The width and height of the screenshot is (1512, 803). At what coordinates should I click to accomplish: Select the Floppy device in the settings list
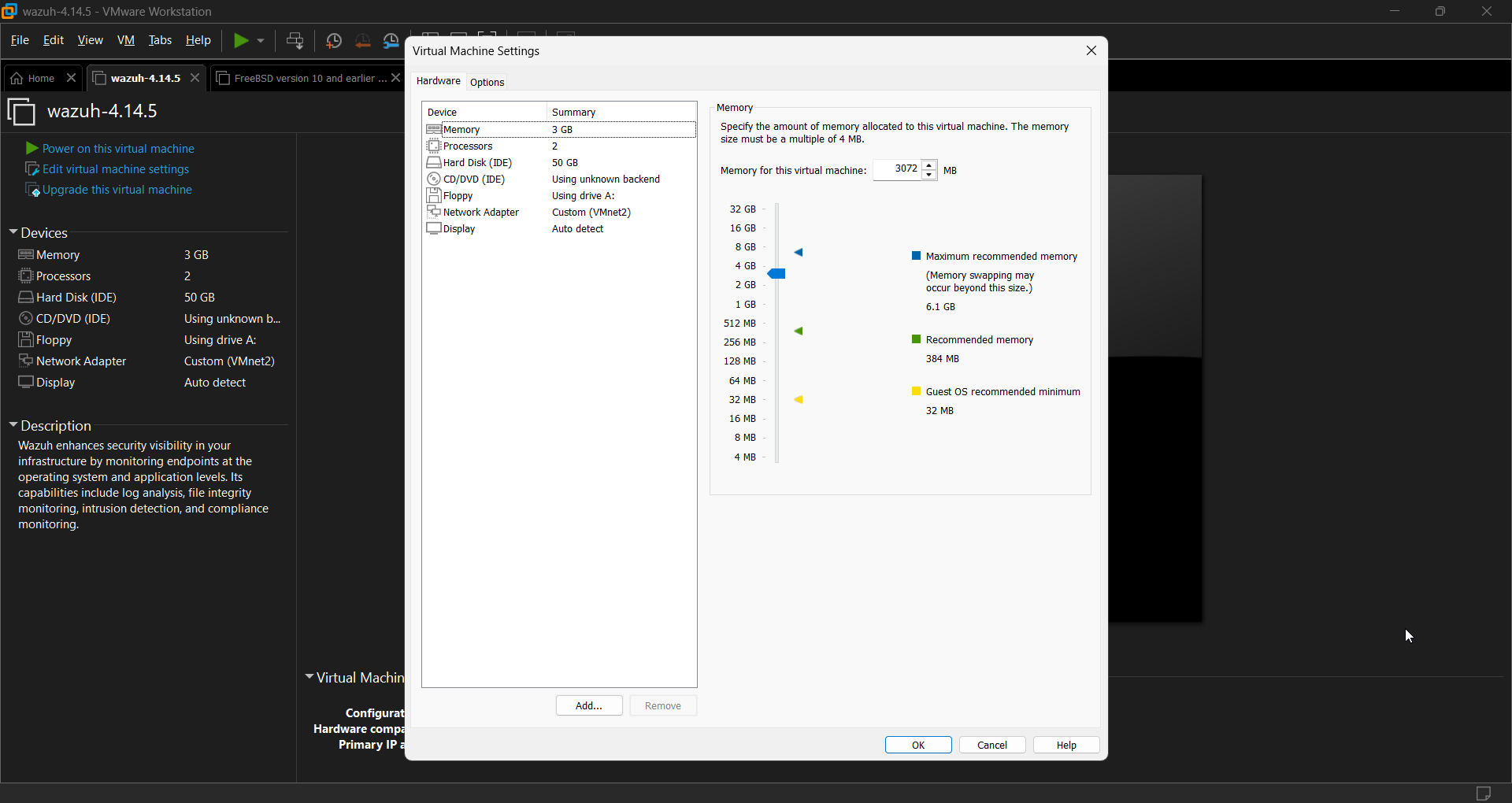coord(560,196)
